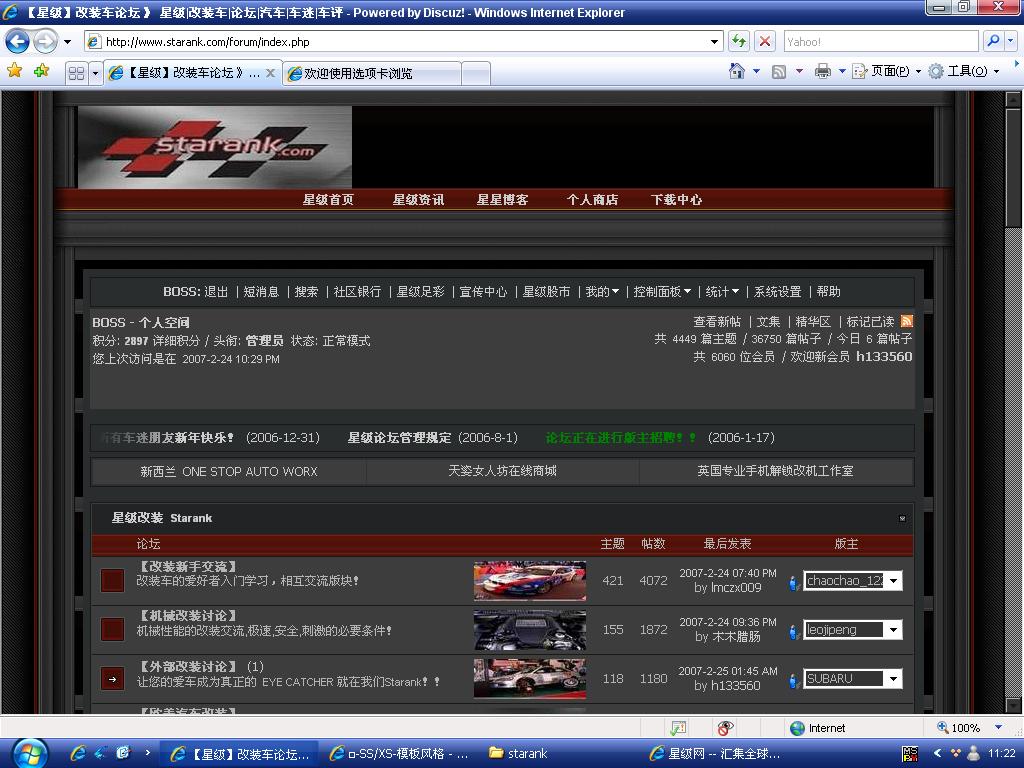This screenshot has width=1024, height=768.
Task: Click inside the URL address bar
Action: pyautogui.click(x=405, y=42)
